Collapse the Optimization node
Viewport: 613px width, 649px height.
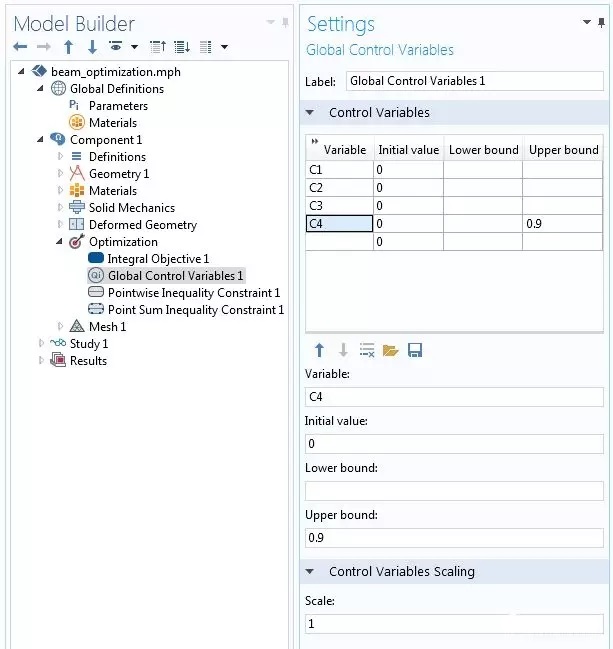59,241
